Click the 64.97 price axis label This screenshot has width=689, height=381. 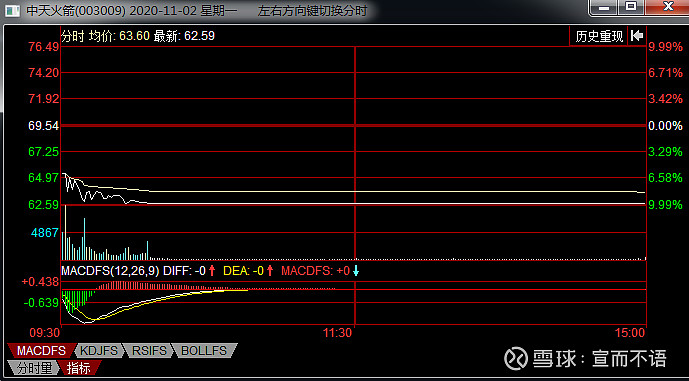[x=44, y=178]
